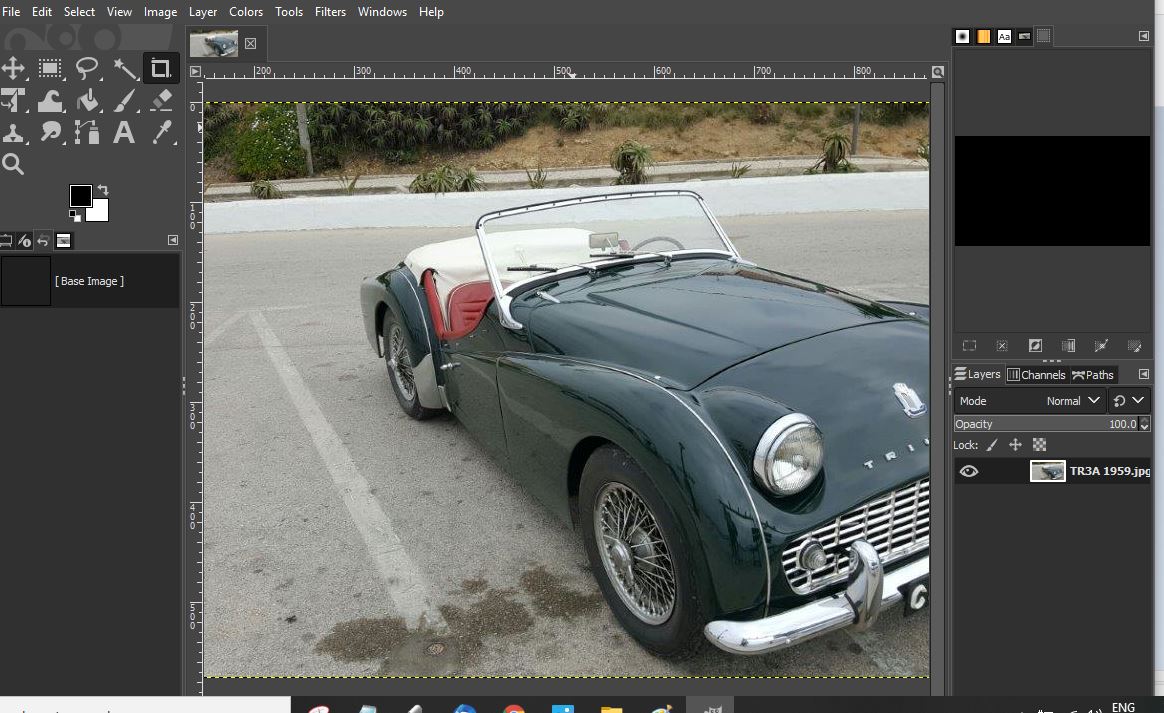The image size is (1164, 713).
Task: Expand the blend mode group switcher dropdown
Action: (x=1129, y=401)
